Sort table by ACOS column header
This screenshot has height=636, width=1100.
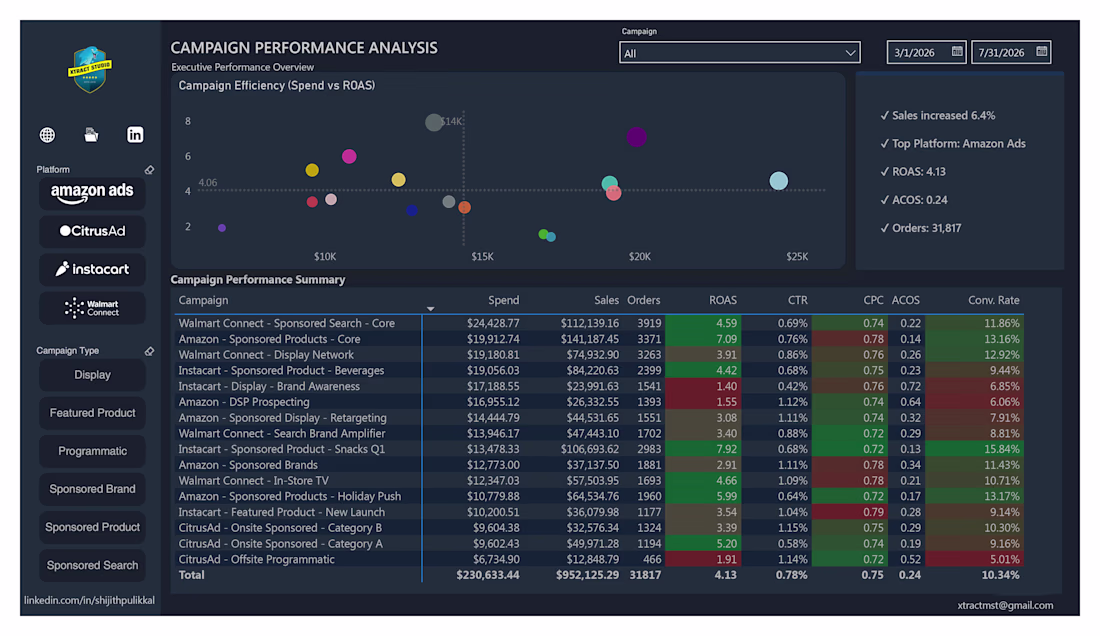[906, 300]
